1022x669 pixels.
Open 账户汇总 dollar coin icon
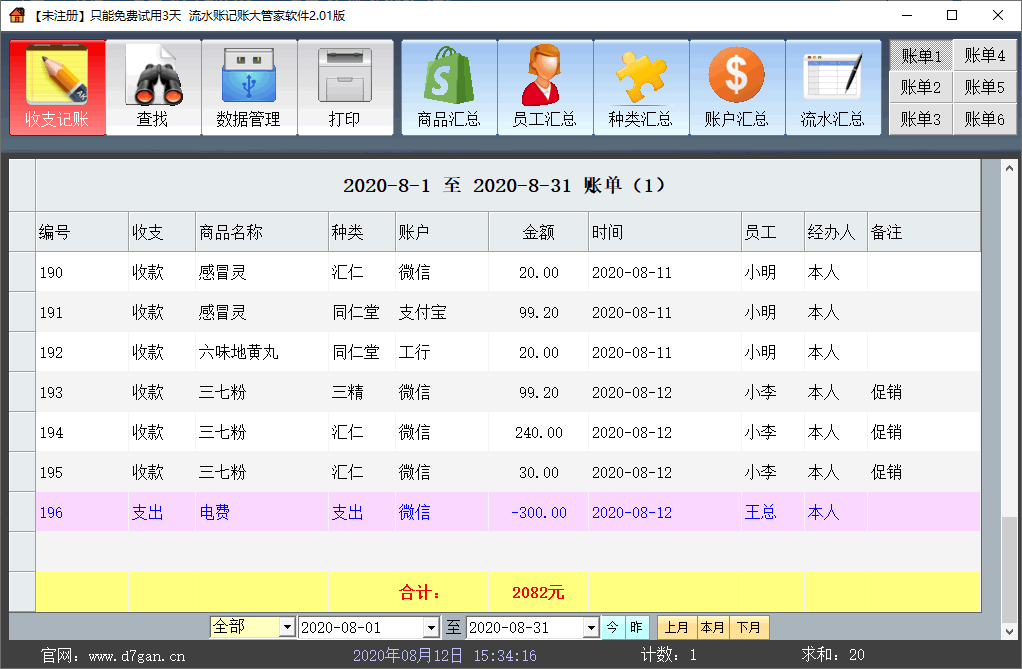pyautogui.click(x=737, y=87)
